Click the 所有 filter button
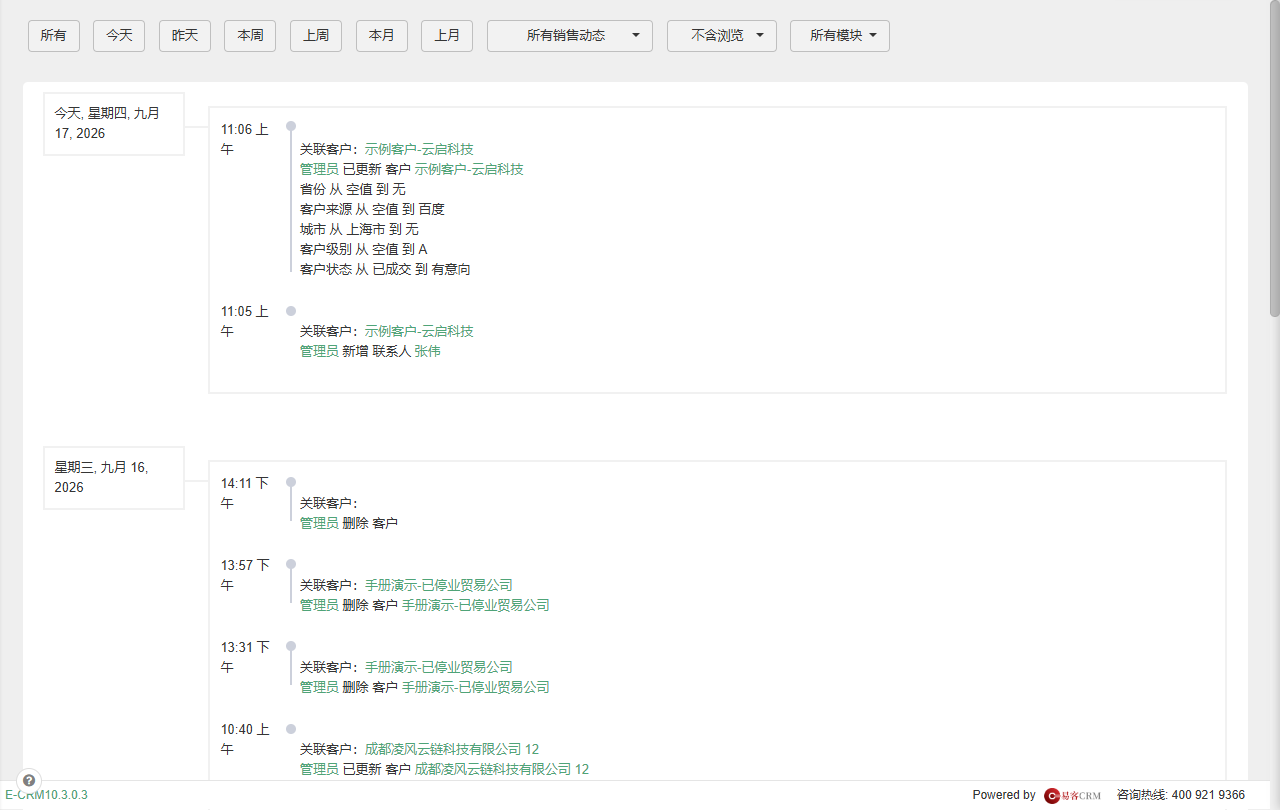Image resolution: width=1280 pixels, height=810 pixels. click(x=54, y=36)
